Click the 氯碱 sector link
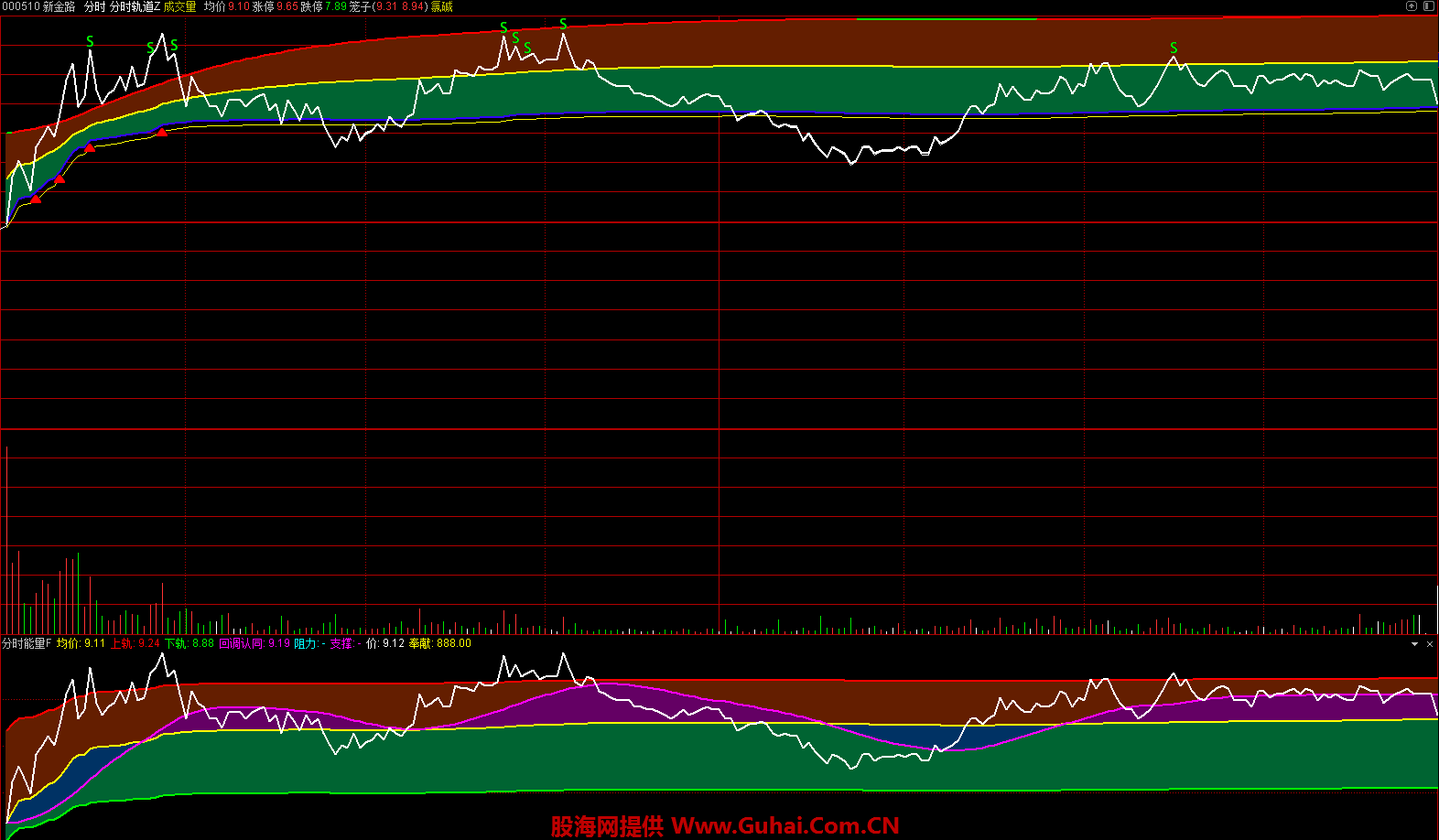 click(442, 6)
